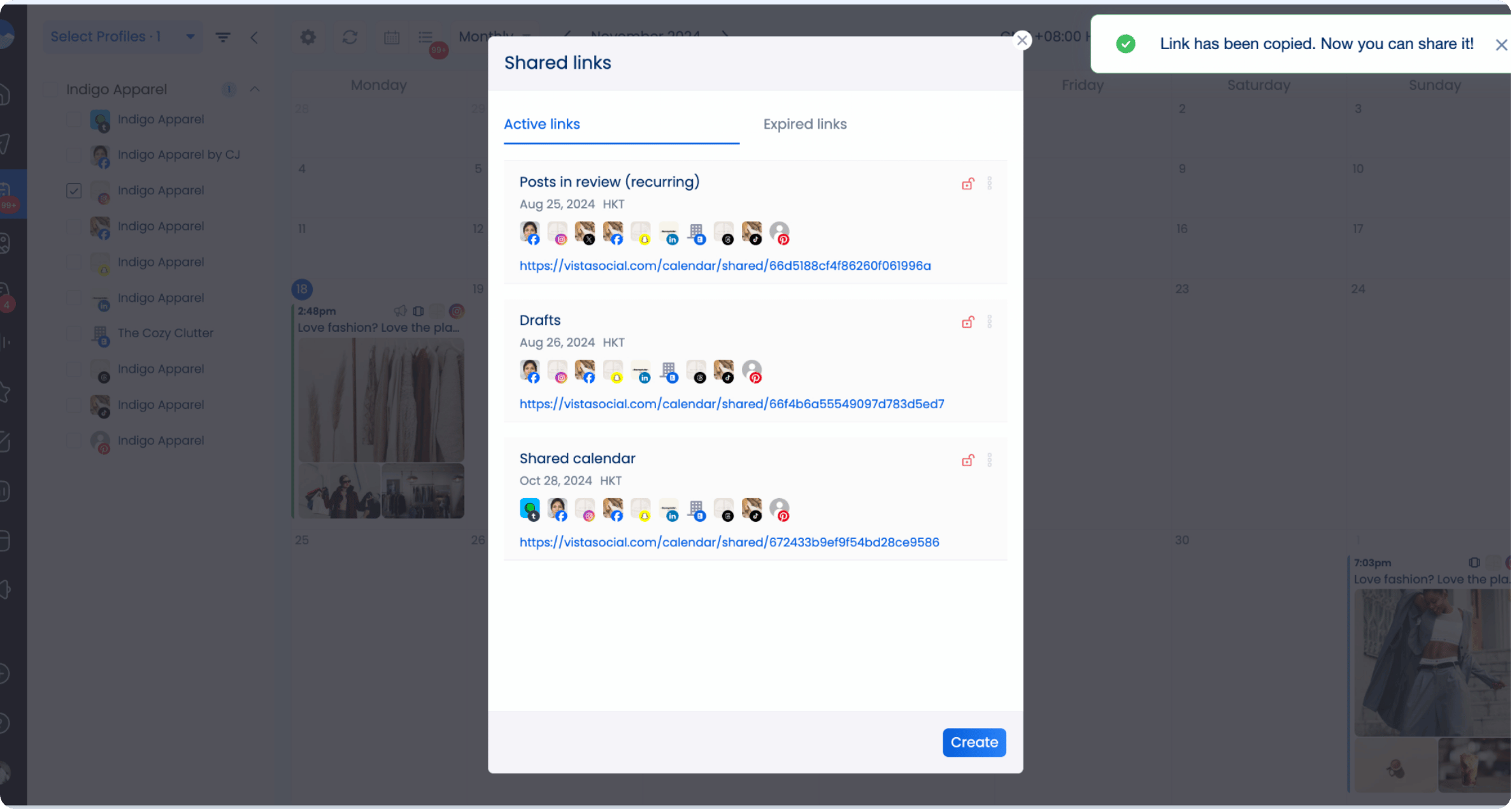Image resolution: width=1512 pixels, height=809 pixels.
Task: Uncheck the checked Indigo Apparel Instagram profile
Action: tap(74, 190)
